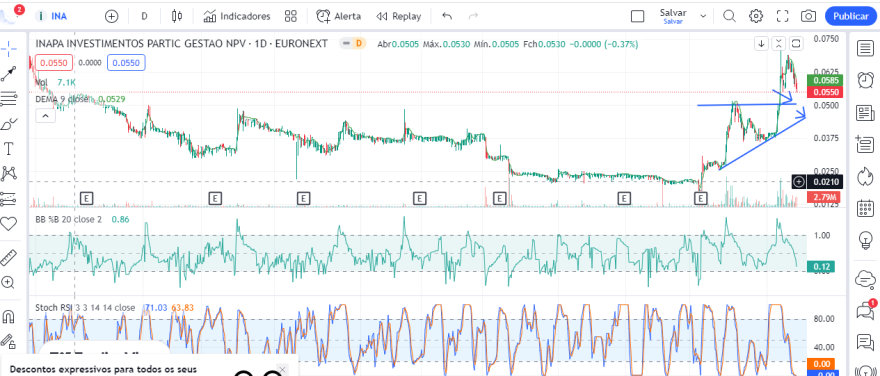Open the data window list icon
Image resolution: width=880 pixels, height=376 pixels.
(865, 145)
